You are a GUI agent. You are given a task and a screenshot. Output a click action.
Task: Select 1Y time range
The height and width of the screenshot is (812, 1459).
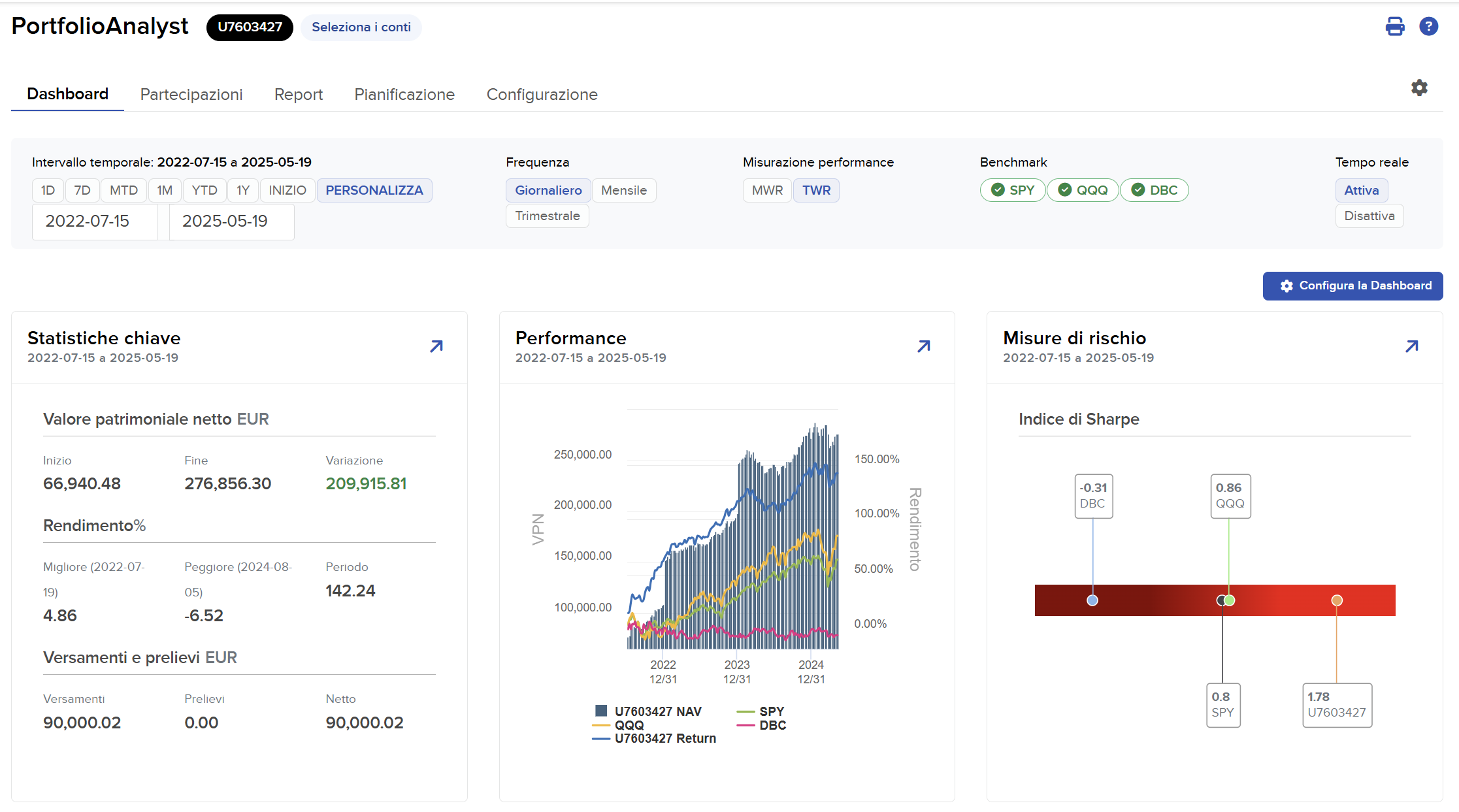click(243, 190)
